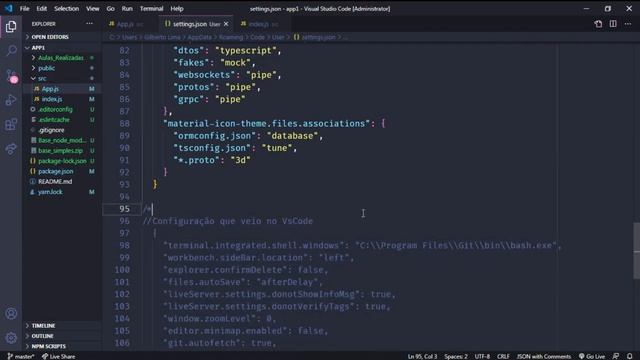Open editor more actions ellipsis
This screenshot has height=360, width=640.
click(628, 24)
